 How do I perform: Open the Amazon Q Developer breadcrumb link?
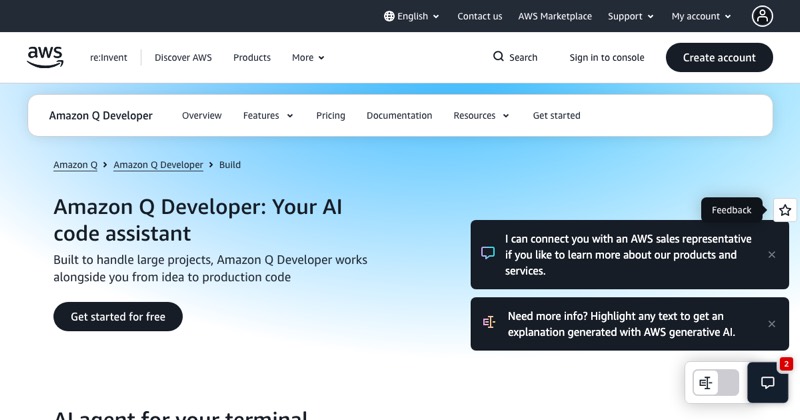click(158, 165)
